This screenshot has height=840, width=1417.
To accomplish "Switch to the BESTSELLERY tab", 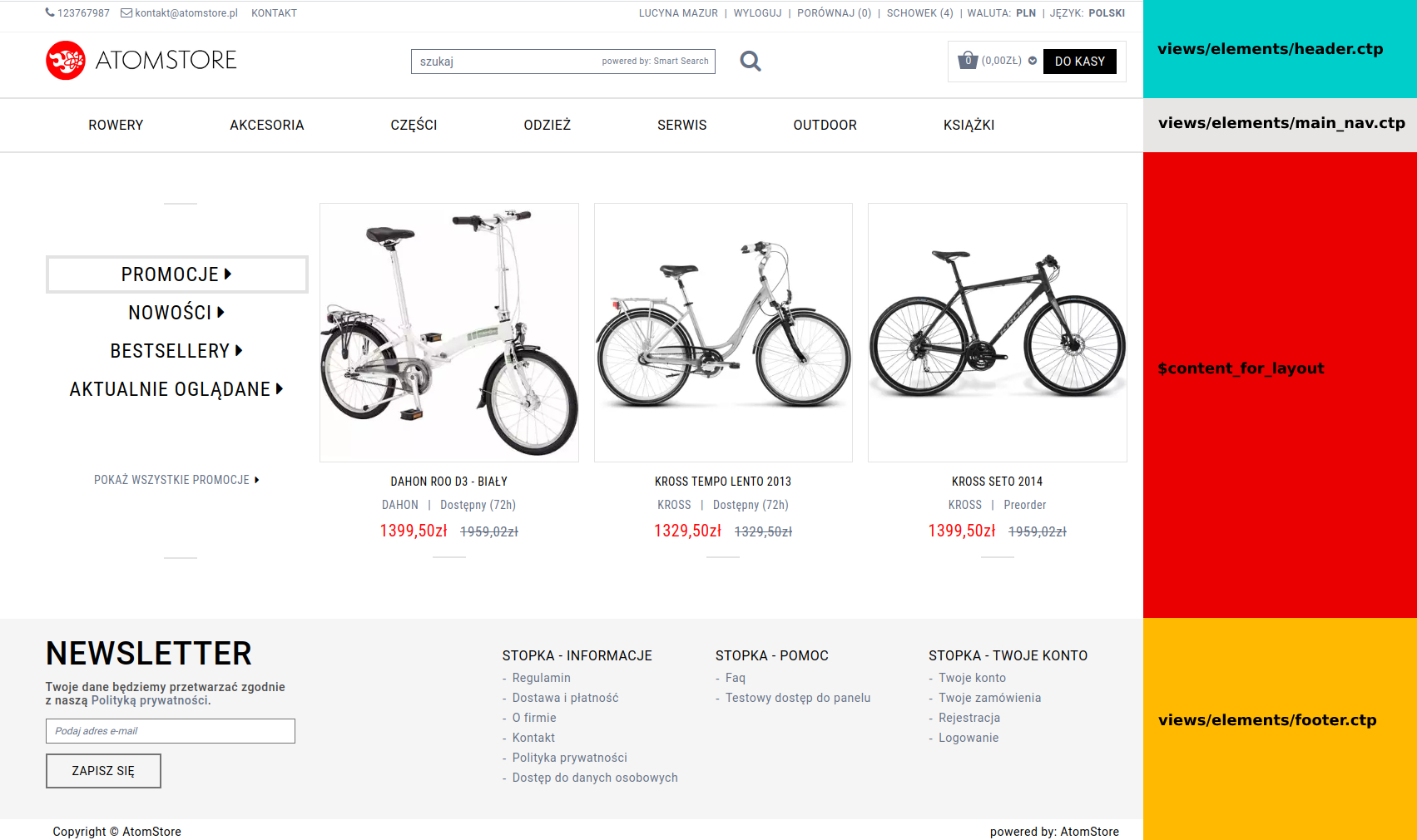I will [176, 351].
